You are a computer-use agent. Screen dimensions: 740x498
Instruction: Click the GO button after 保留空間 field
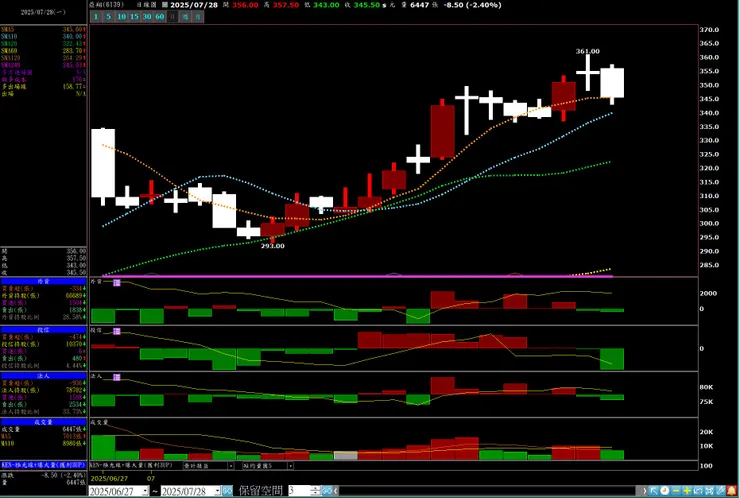point(327,491)
